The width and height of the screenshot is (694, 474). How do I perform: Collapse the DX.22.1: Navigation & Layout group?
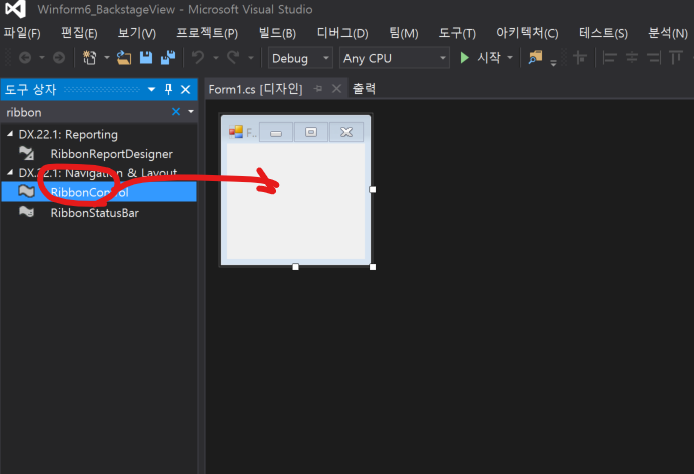tap(10, 172)
